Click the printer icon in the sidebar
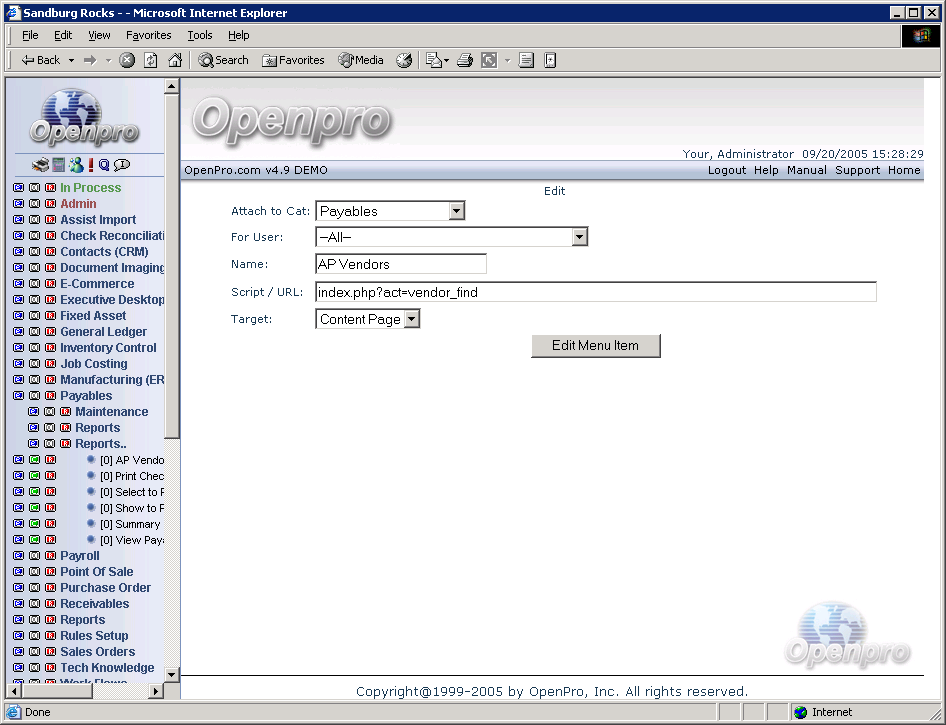The image size is (946, 725). 40,165
